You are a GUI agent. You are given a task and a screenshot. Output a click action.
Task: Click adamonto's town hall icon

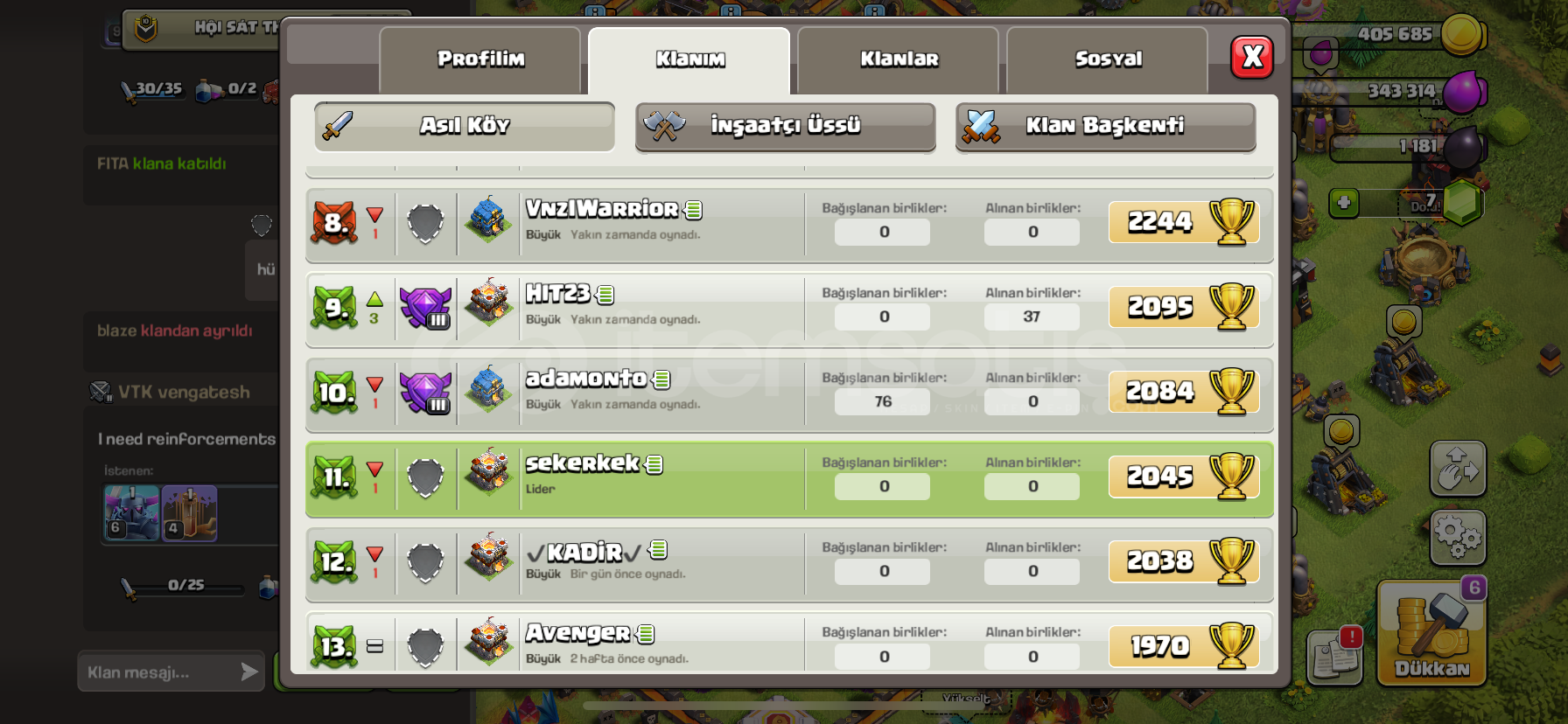(x=488, y=389)
